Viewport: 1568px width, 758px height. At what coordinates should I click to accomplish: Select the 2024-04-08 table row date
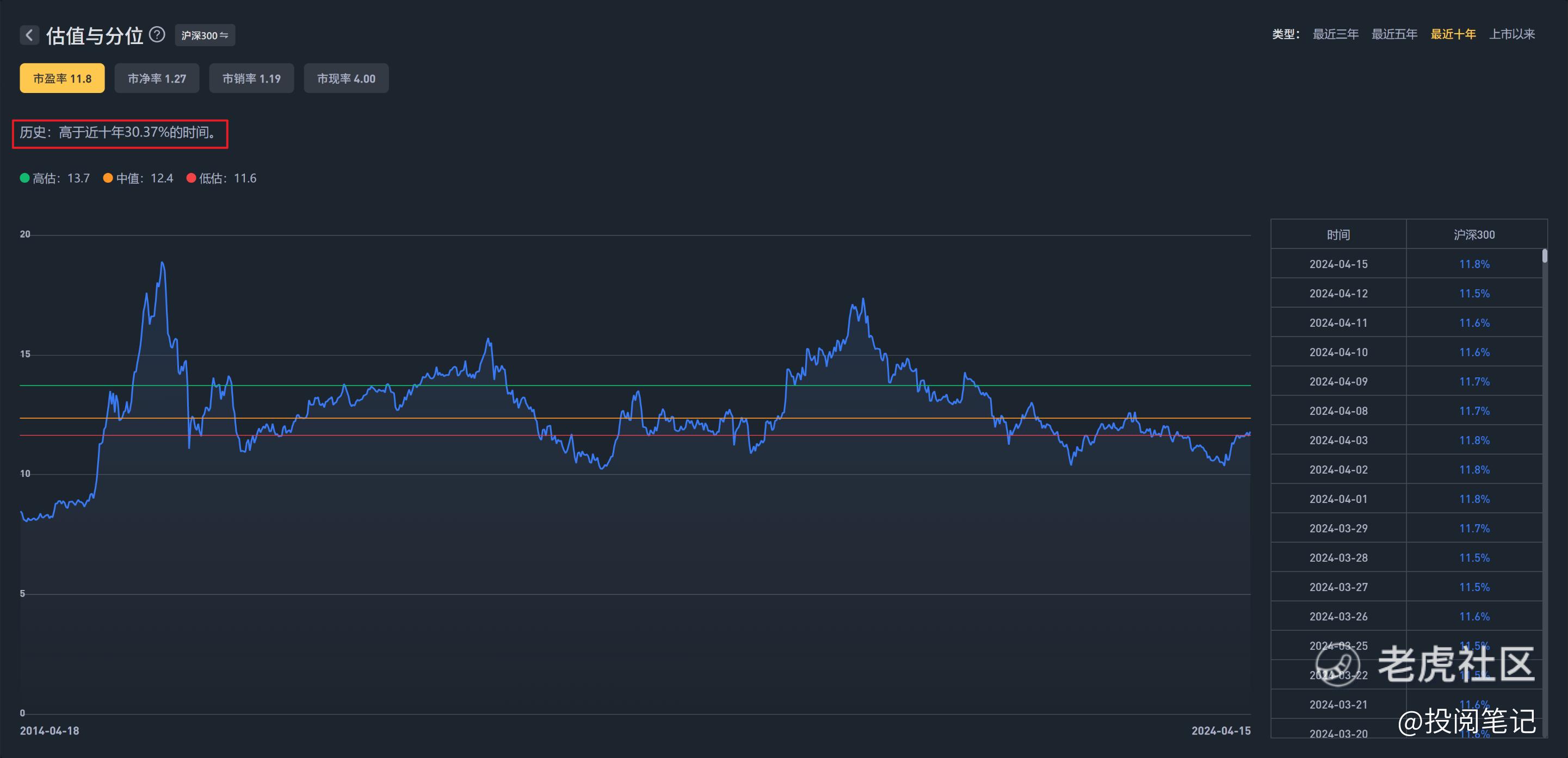(1338, 411)
